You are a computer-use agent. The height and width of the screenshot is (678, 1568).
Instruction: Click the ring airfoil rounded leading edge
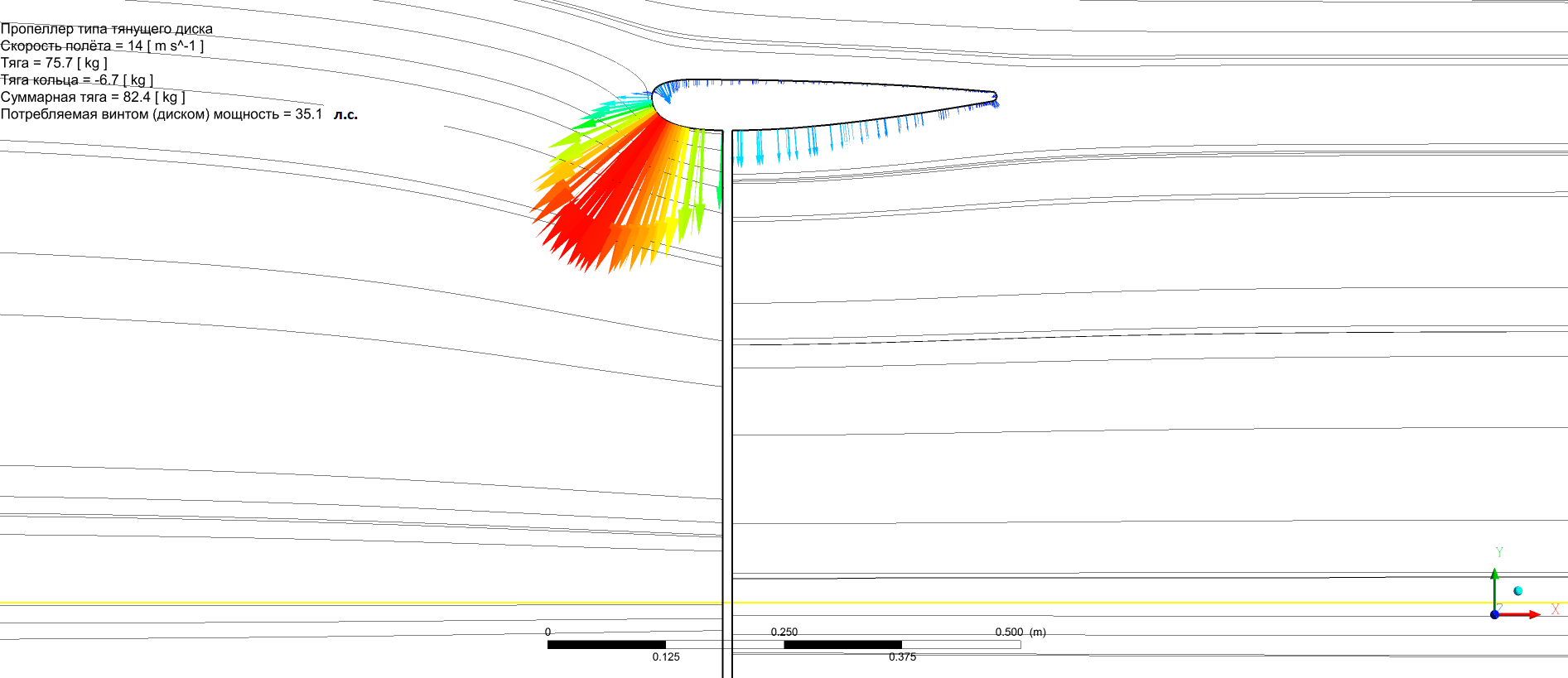(654, 99)
